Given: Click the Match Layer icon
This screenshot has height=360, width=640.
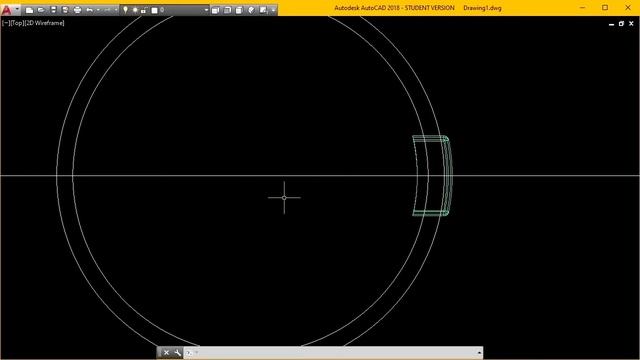Looking at the screenshot, I should [251, 10].
